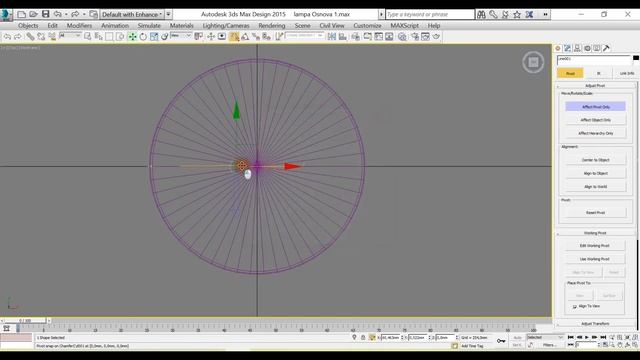Save the scene with the floppy disk icon

(x=45, y=14)
